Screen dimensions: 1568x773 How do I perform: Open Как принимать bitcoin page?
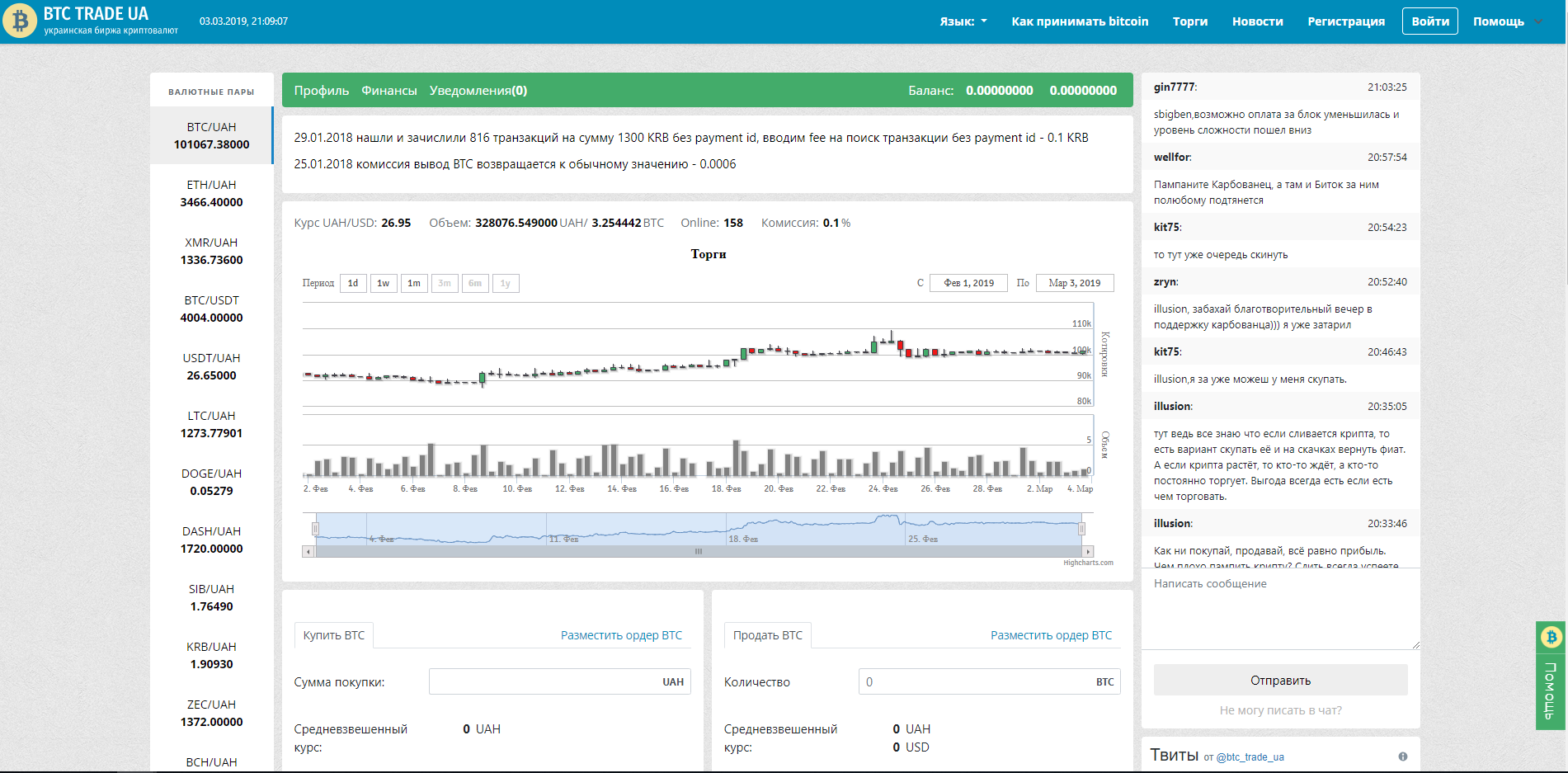click(1080, 21)
